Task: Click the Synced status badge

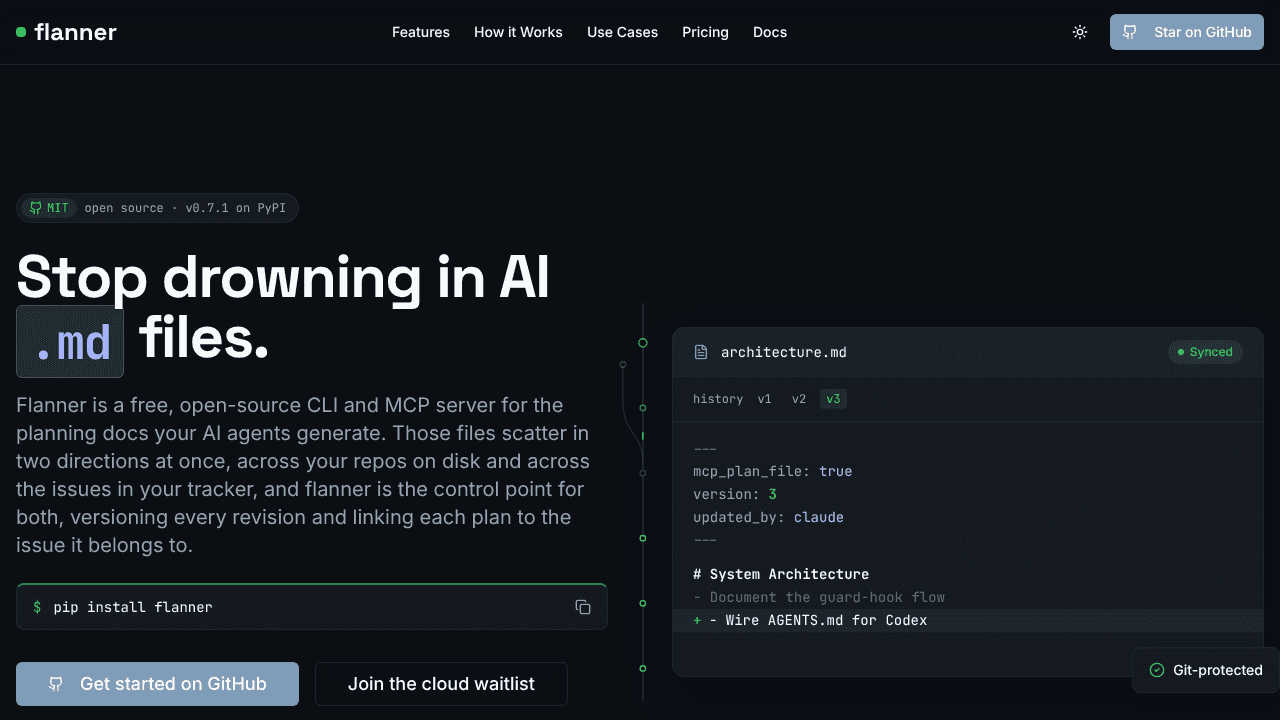Action: (x=1205, y=352)
